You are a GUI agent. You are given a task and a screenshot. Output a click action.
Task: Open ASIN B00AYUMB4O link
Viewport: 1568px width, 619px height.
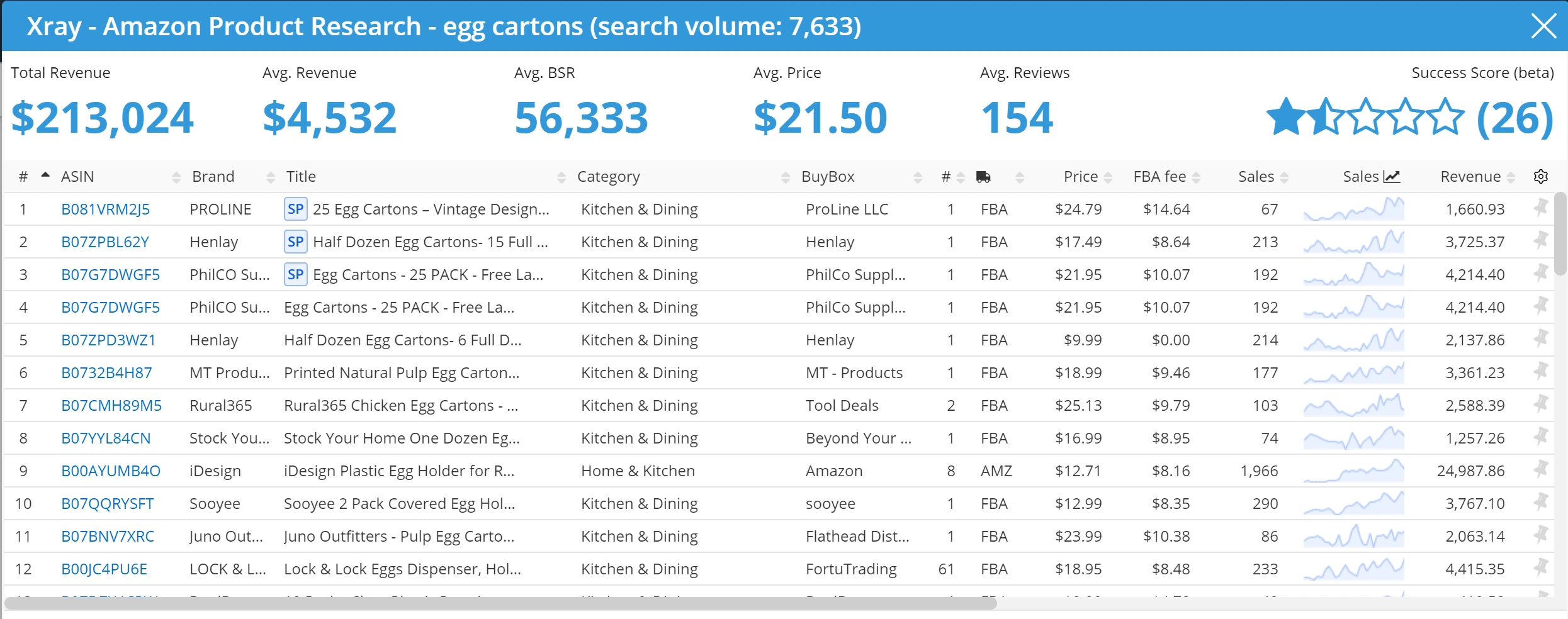coord(111,471)
